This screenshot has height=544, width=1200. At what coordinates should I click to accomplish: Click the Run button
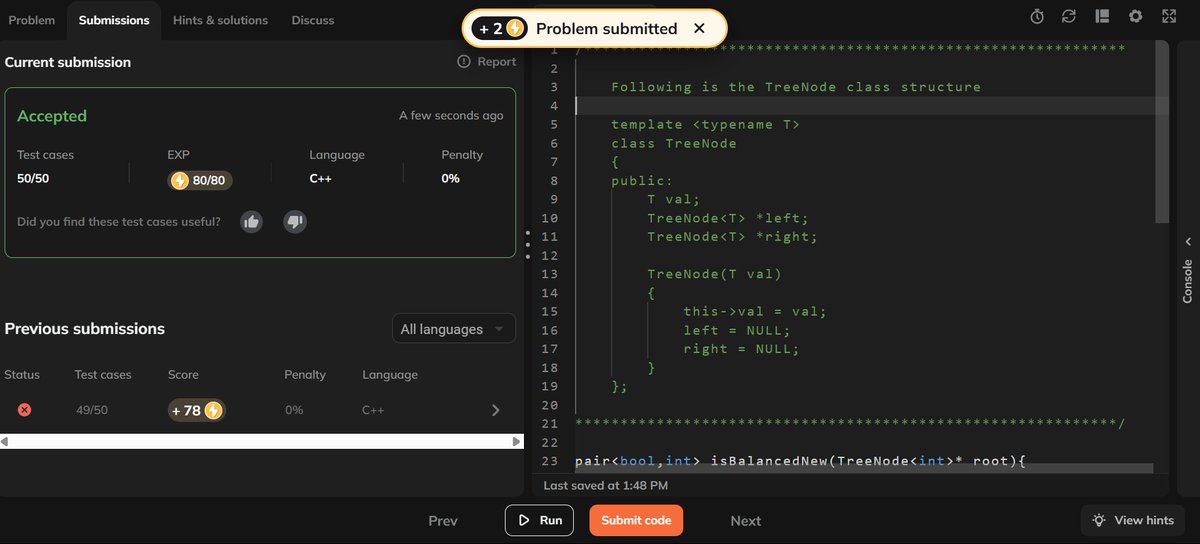point(540,520)
